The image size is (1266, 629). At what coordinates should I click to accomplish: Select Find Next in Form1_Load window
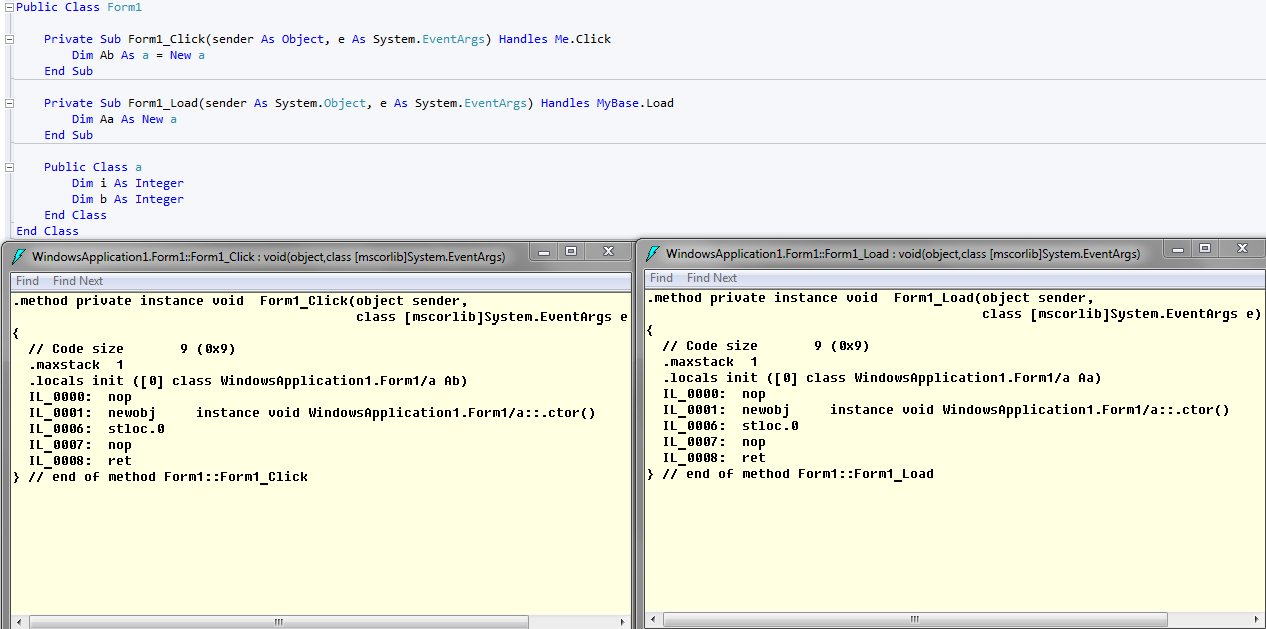(712, 278)
